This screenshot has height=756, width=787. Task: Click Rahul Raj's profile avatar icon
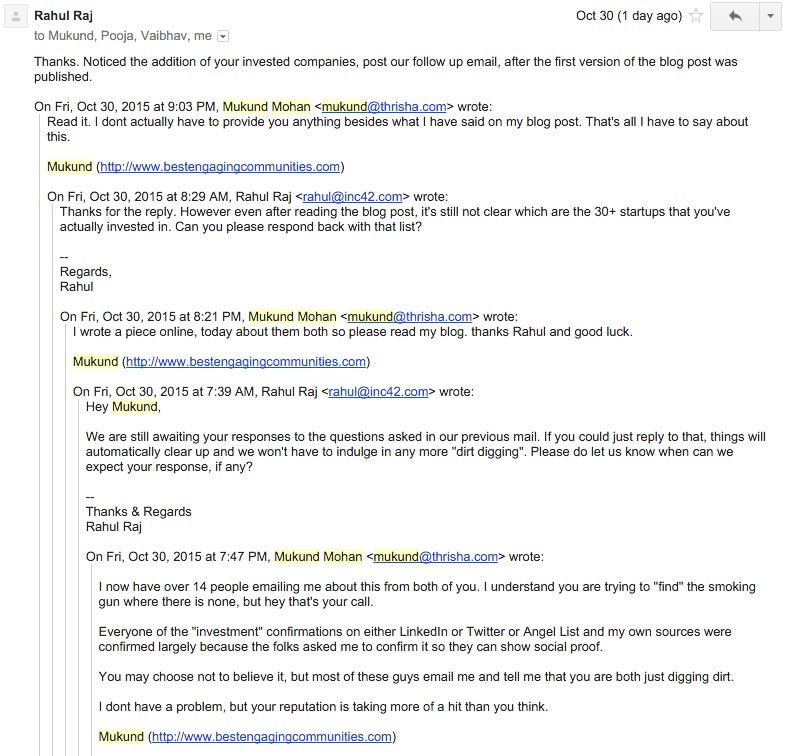[x=16, y=17]
